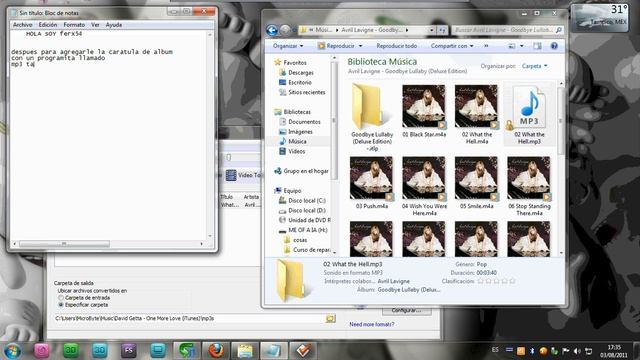This screenshot has width=640, height=360.
Task: Toggle the preview pane icon
Action: (537, 46)
